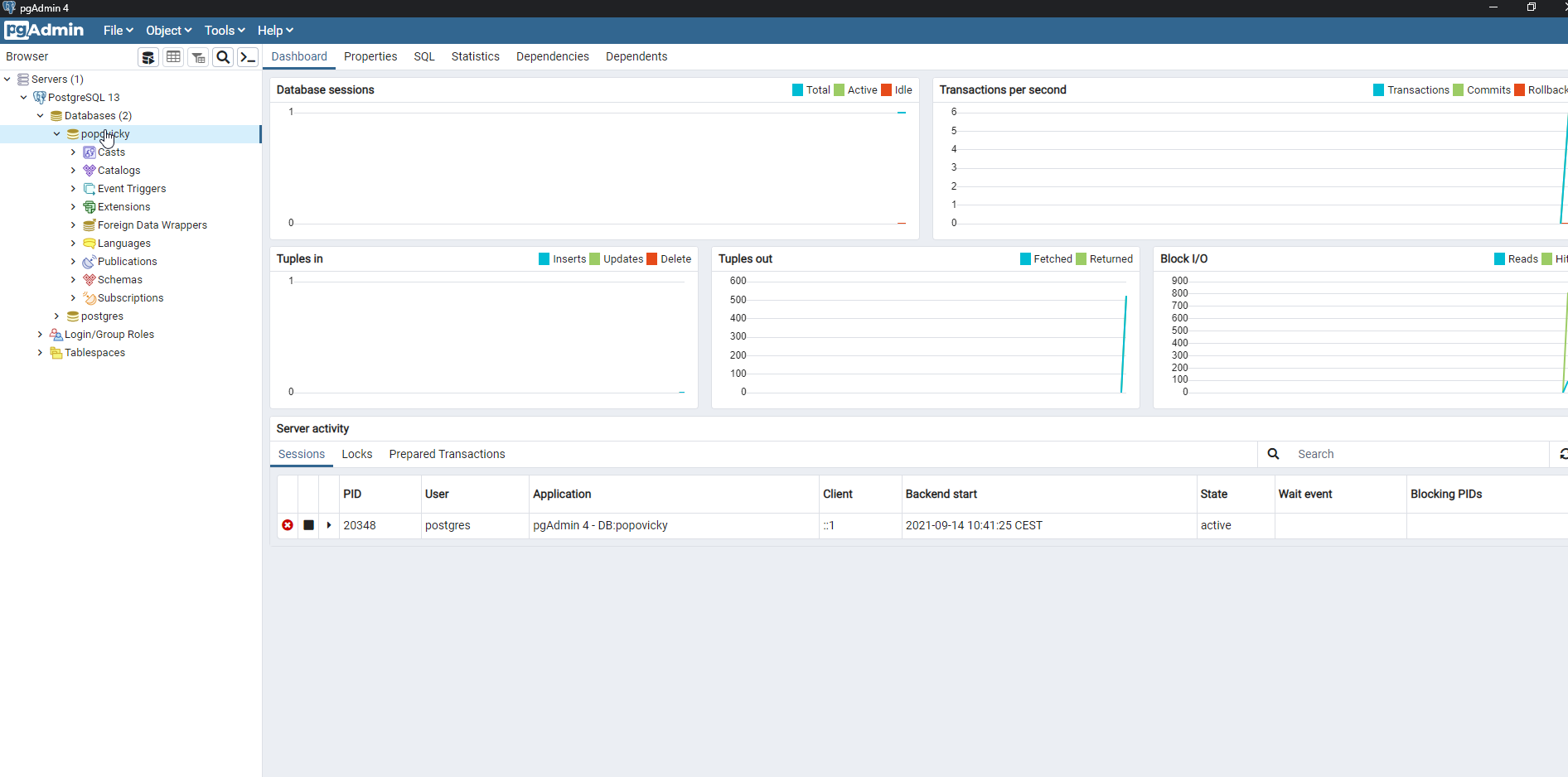Expand the Login/Group Roles node
1568x777 pixels.
tap(41, 335)
